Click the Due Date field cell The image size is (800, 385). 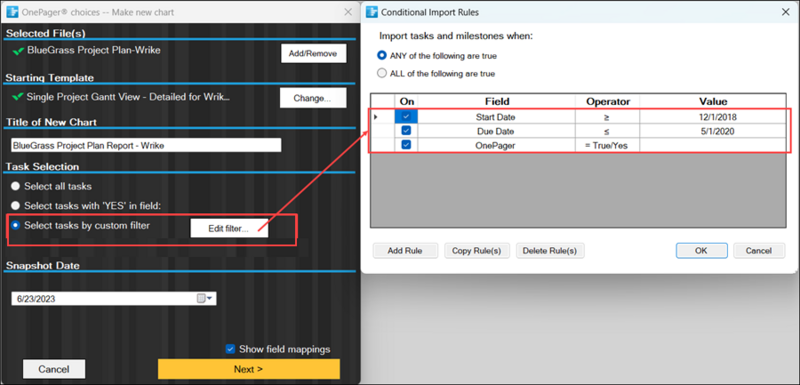[496, 131]
